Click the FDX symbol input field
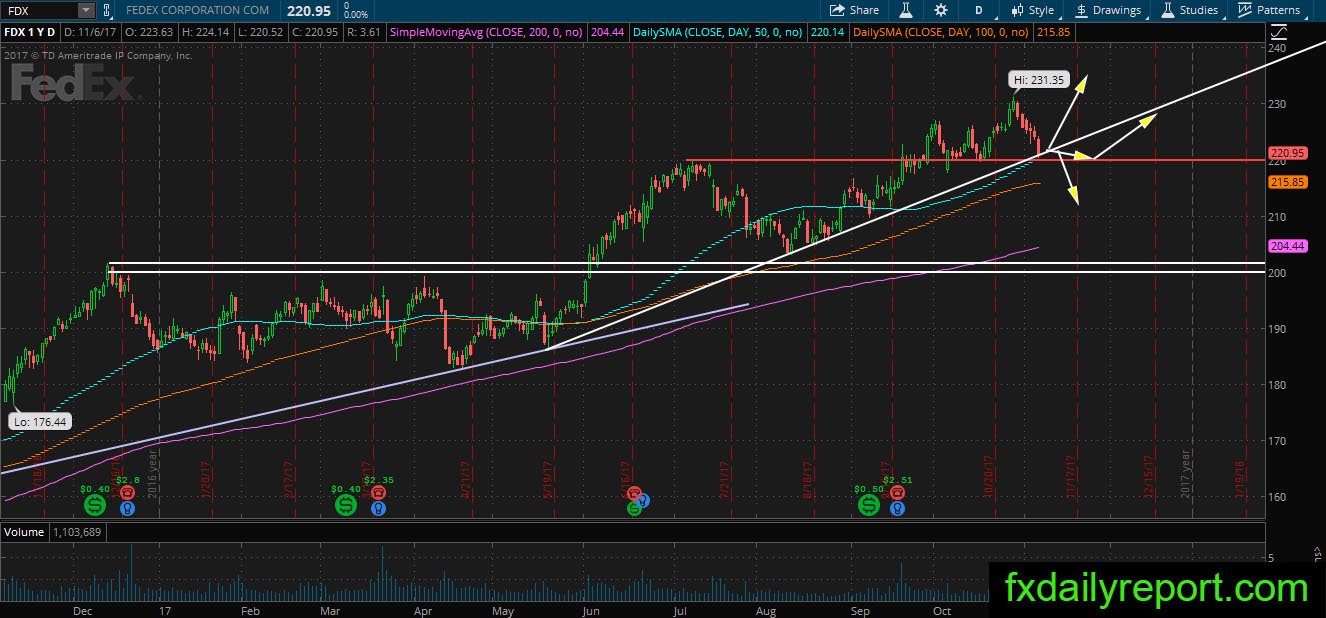Image resolution: width=1326 pixels, height=618 pixels. (40, 10)
